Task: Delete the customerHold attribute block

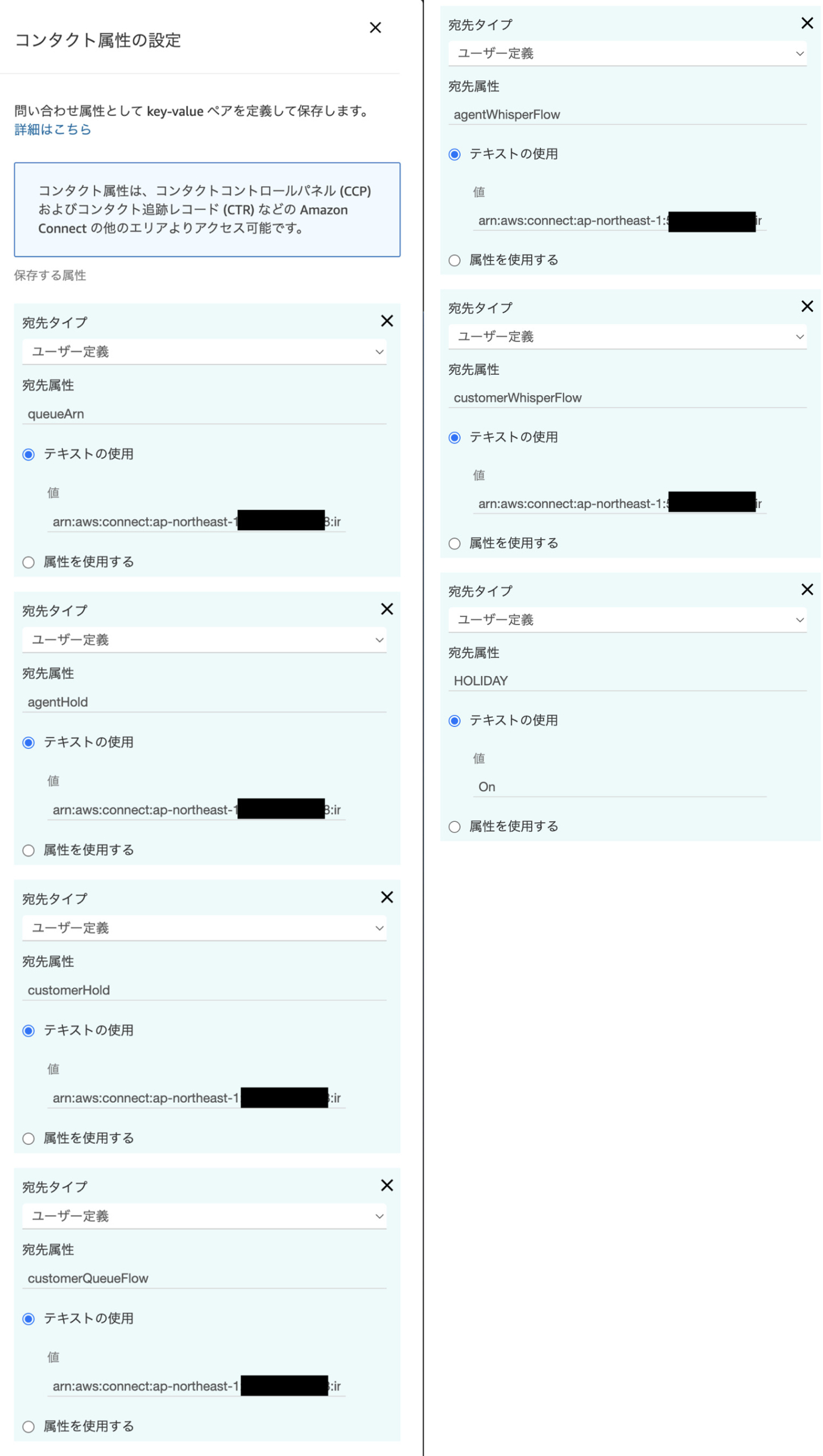Action: (387, 897)
